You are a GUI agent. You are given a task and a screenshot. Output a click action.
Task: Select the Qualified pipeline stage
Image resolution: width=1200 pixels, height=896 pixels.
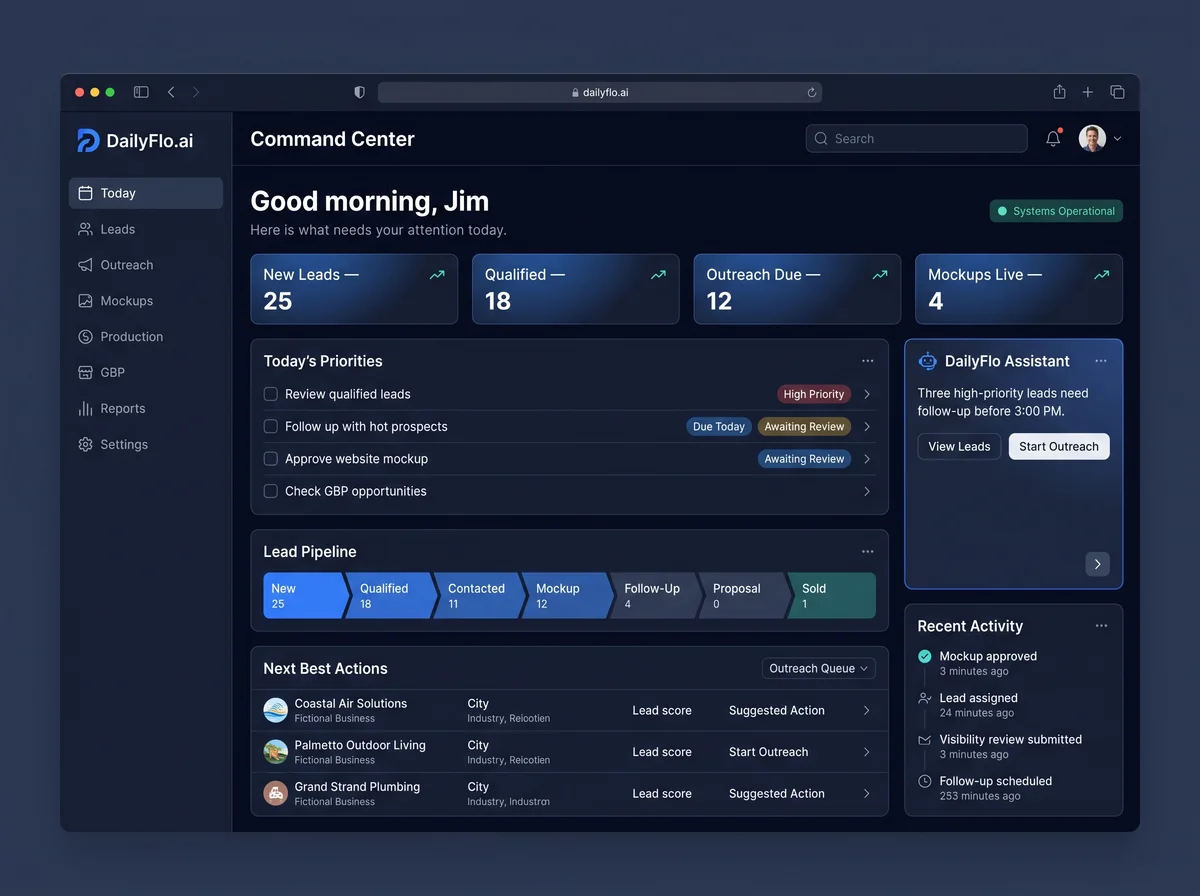click(391, 595)
